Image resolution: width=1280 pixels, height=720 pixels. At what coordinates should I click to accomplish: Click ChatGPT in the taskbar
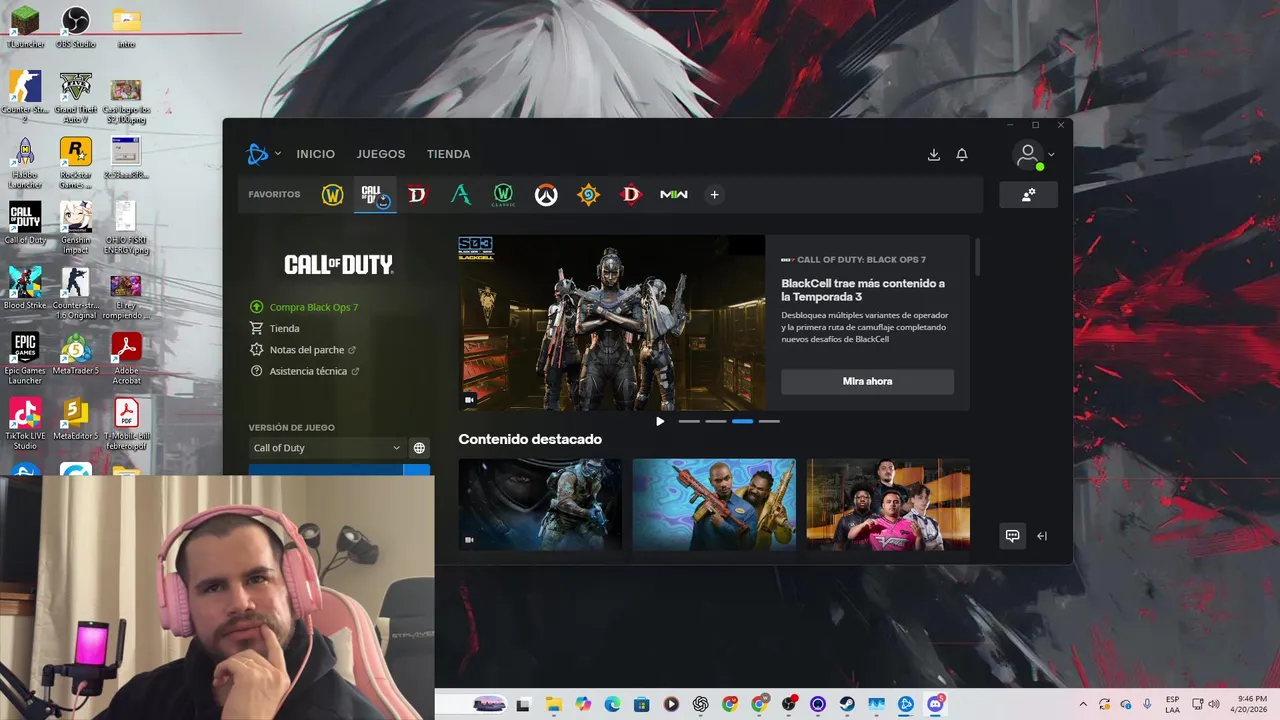pyautogui.click(x=700, y=704)
